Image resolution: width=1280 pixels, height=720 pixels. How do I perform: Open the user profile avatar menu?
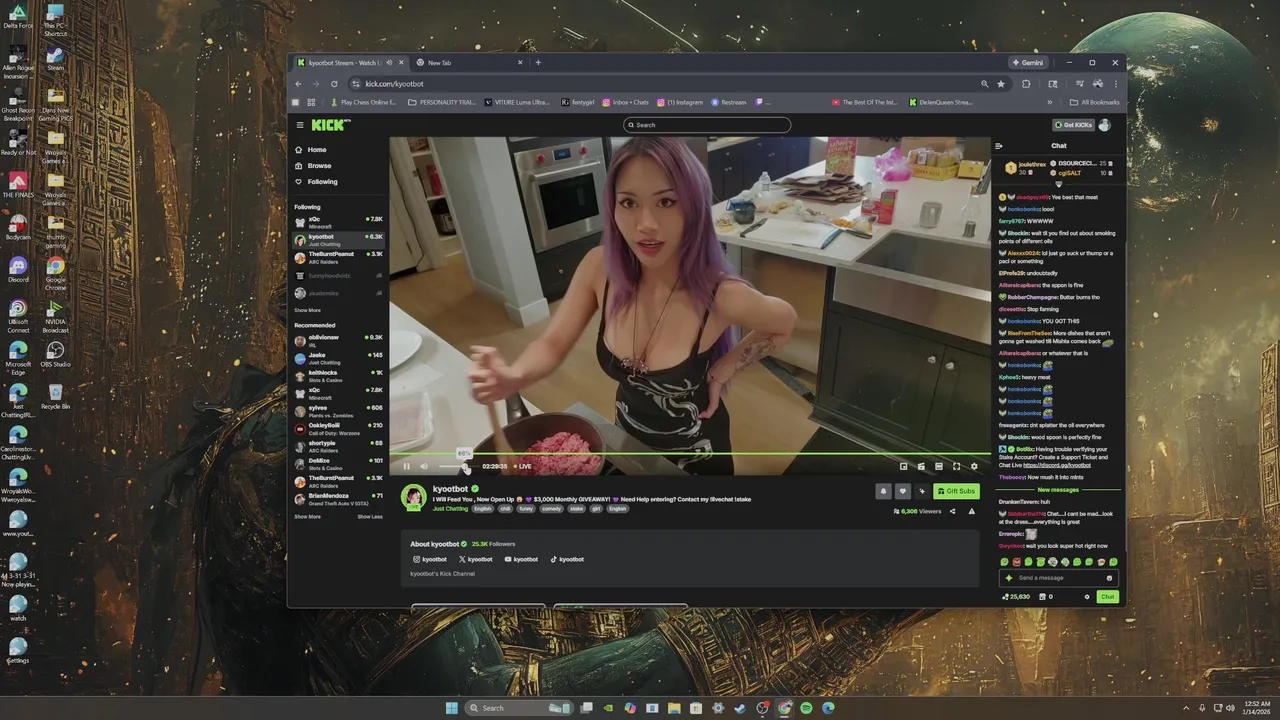(x=1105, y=125)
